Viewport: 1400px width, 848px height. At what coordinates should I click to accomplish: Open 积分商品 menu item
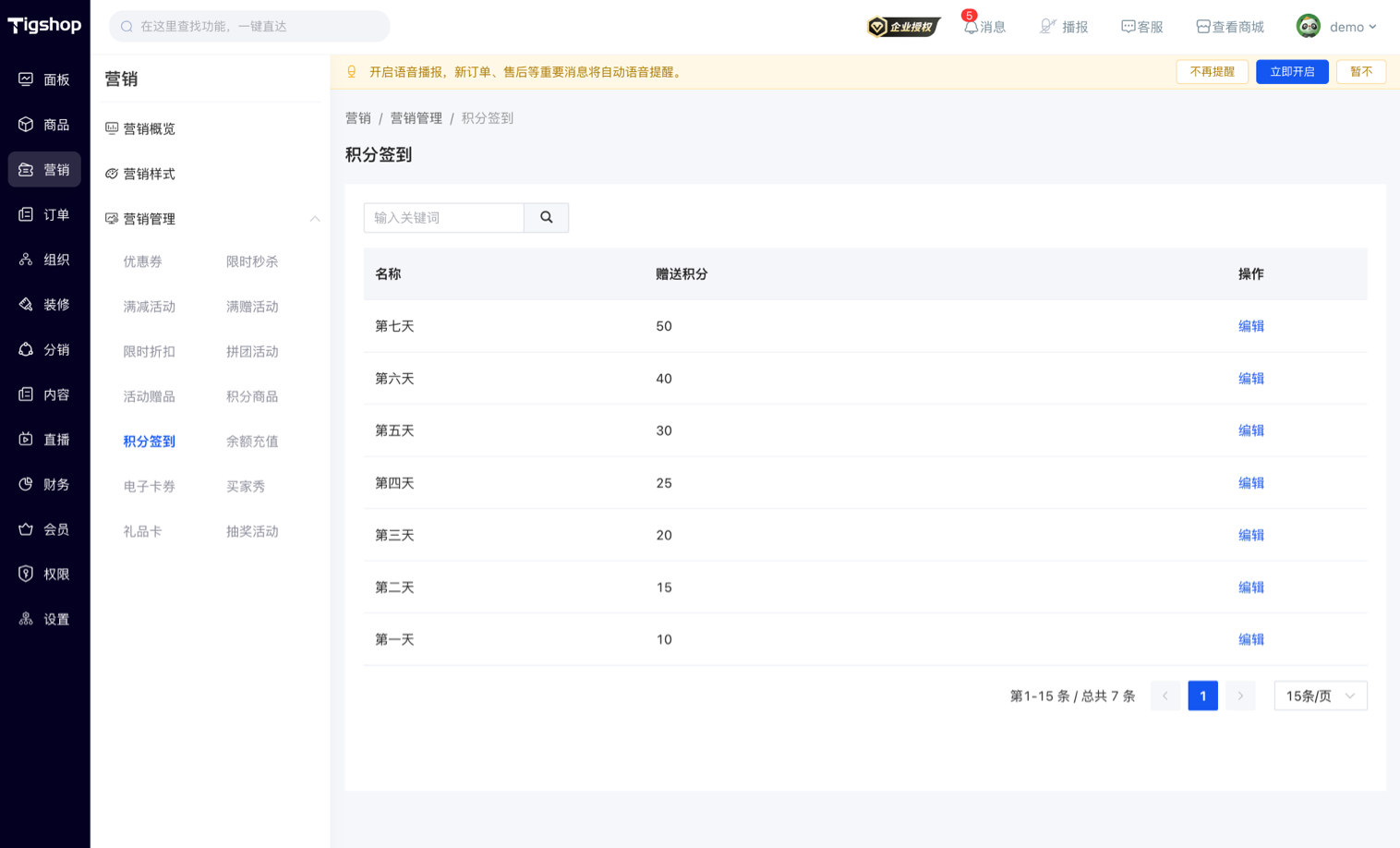[252, 396]
